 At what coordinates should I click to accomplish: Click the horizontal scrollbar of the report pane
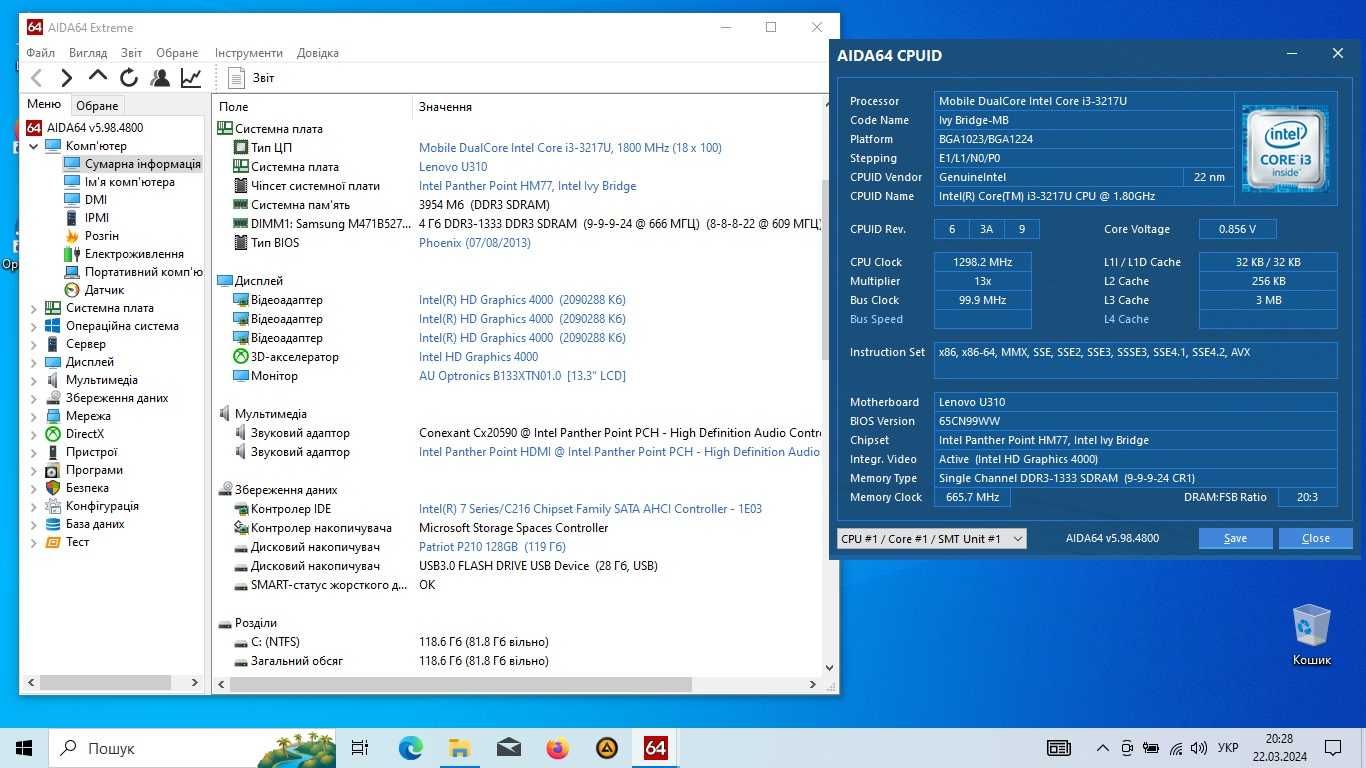point(461,685)
